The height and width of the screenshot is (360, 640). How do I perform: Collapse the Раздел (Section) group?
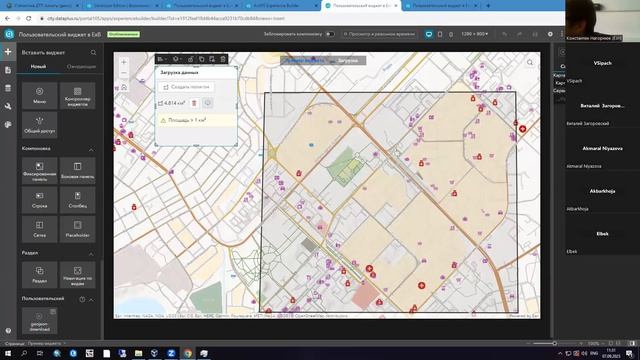pos(91,253)
